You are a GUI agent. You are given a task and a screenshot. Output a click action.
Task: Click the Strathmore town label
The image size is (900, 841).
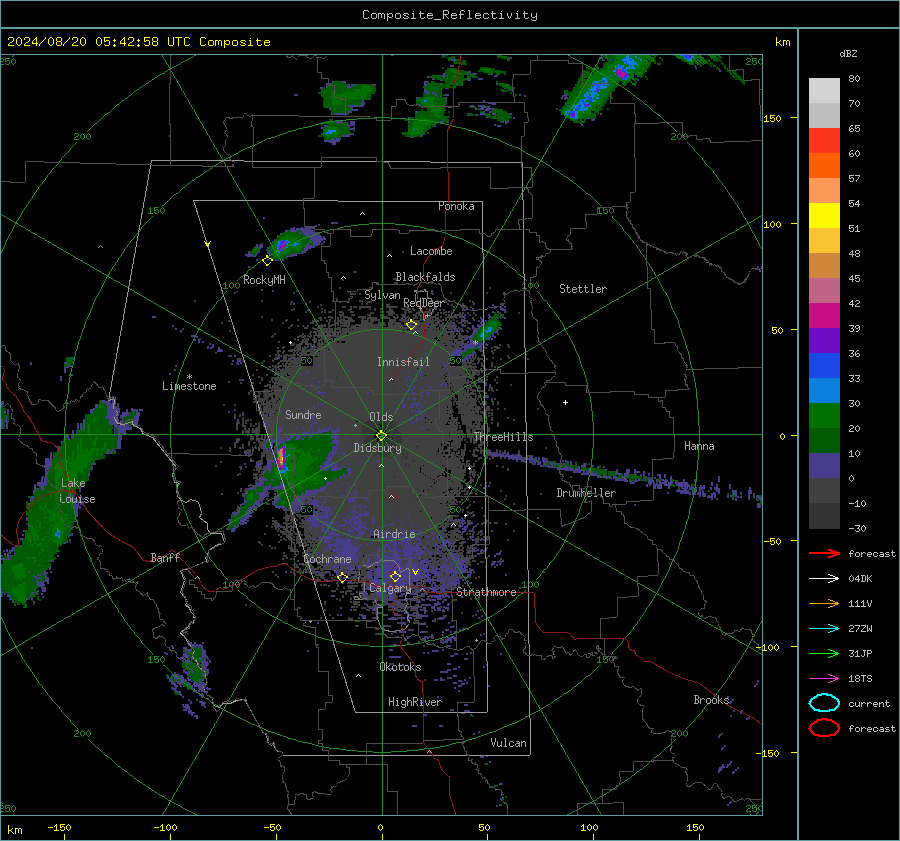click(486, 592)
